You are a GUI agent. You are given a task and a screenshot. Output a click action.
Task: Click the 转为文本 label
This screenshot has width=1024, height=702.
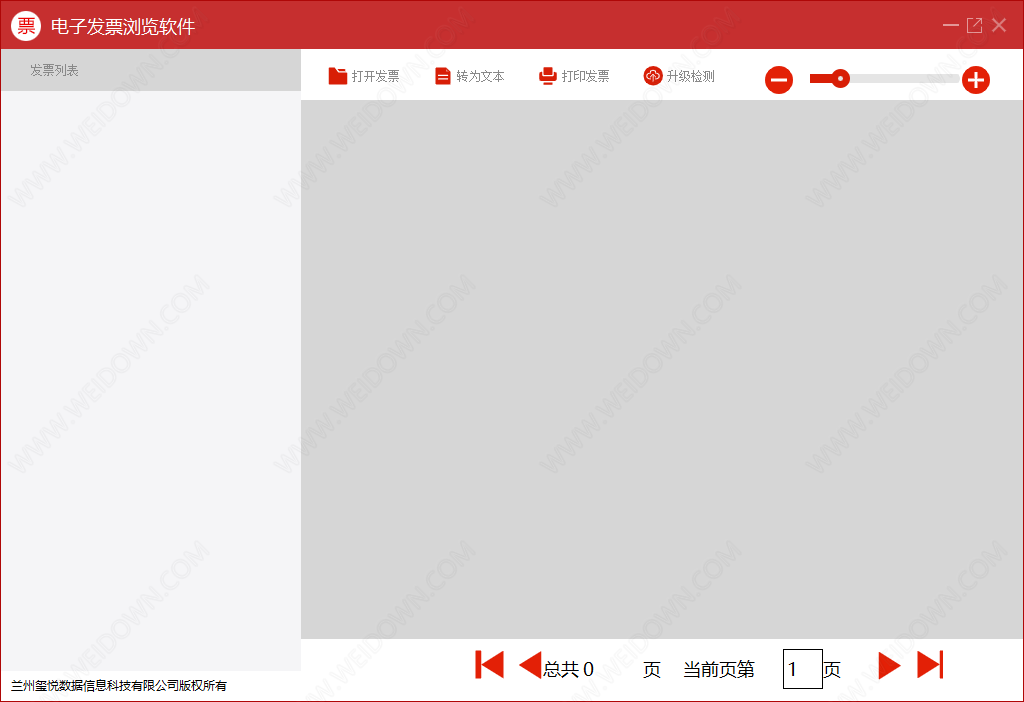[x=480, y=76]
